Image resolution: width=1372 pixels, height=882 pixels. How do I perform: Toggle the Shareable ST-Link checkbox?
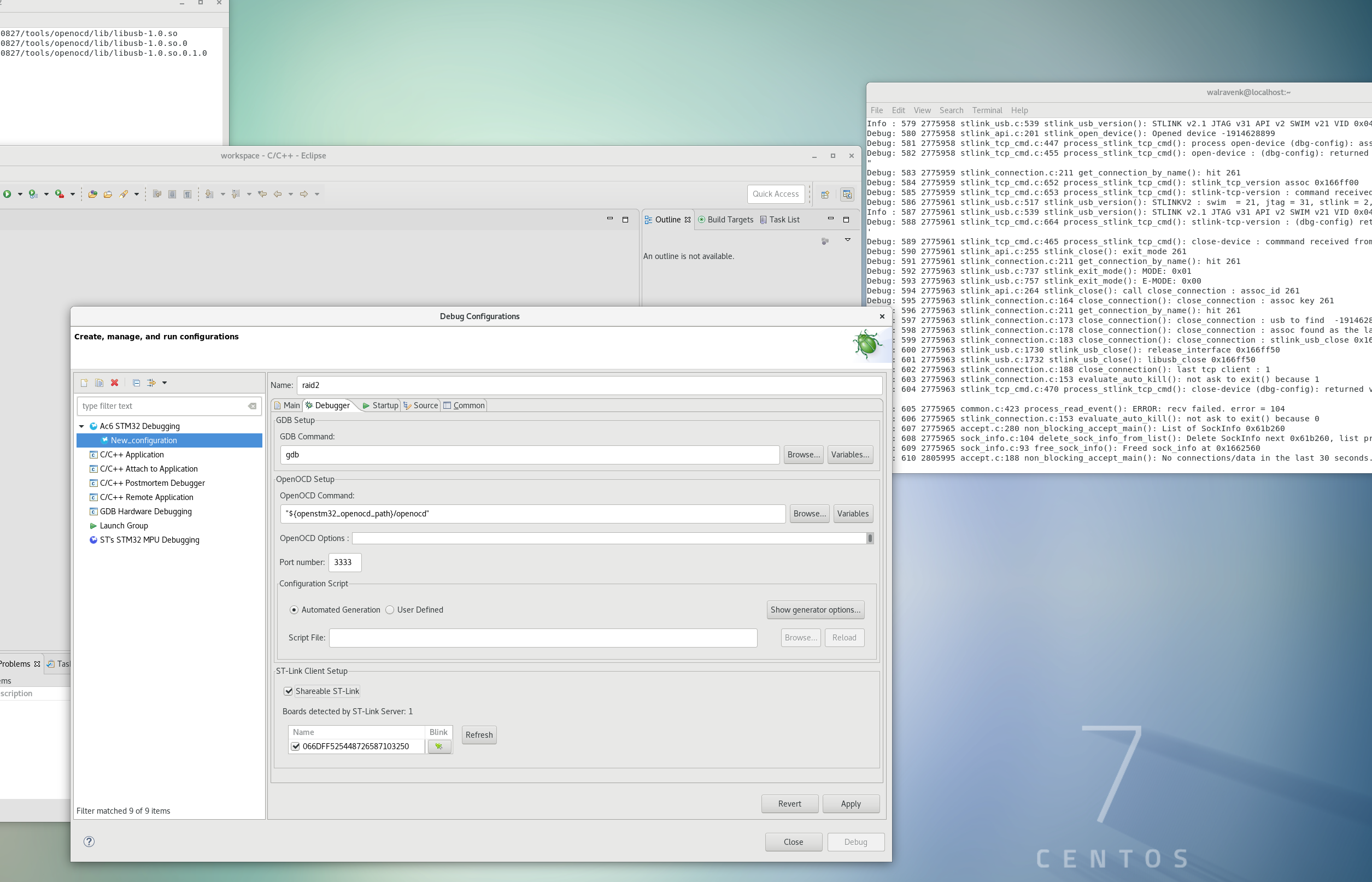[289, 691]
